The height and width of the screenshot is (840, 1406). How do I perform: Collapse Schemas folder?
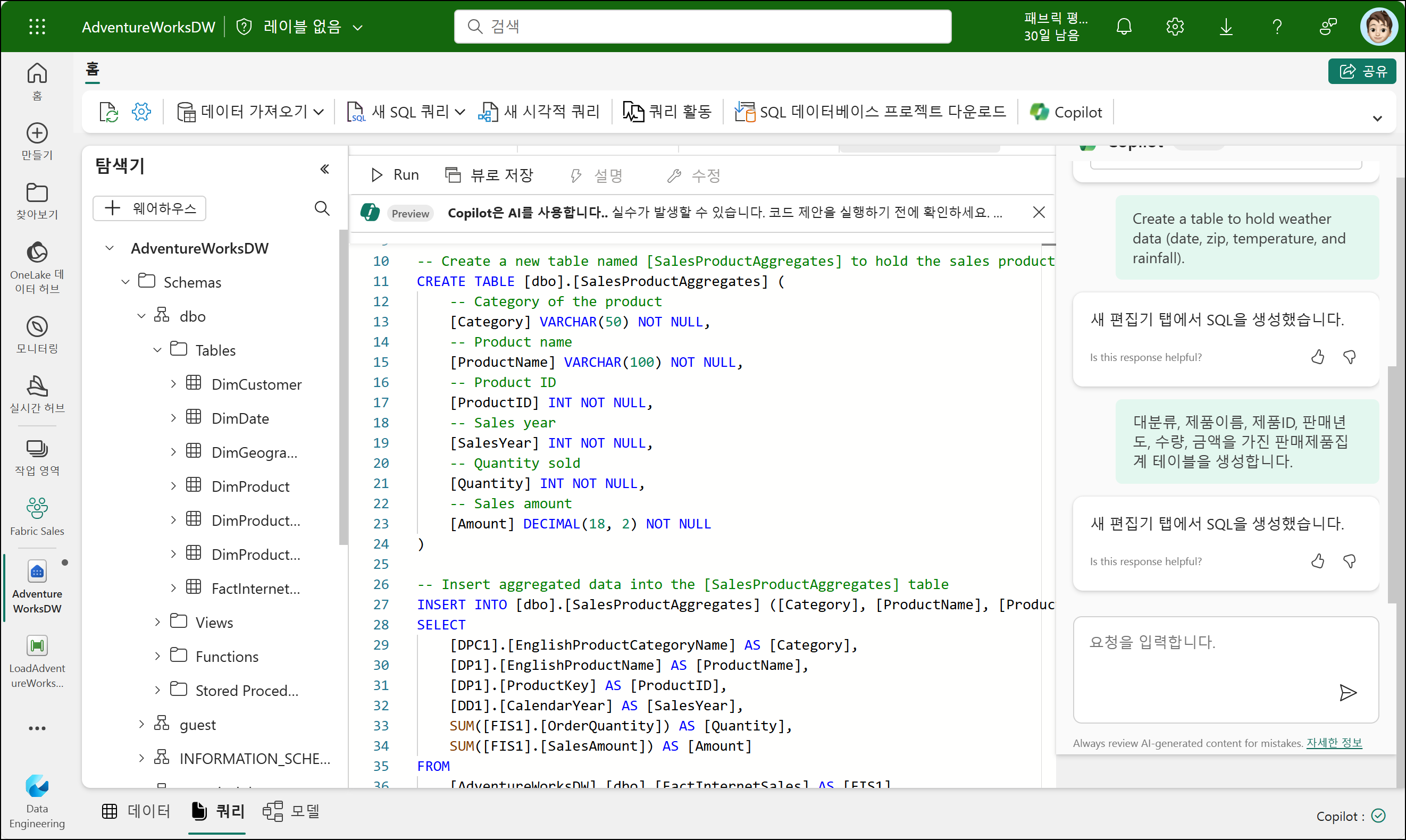click(125, 282)
